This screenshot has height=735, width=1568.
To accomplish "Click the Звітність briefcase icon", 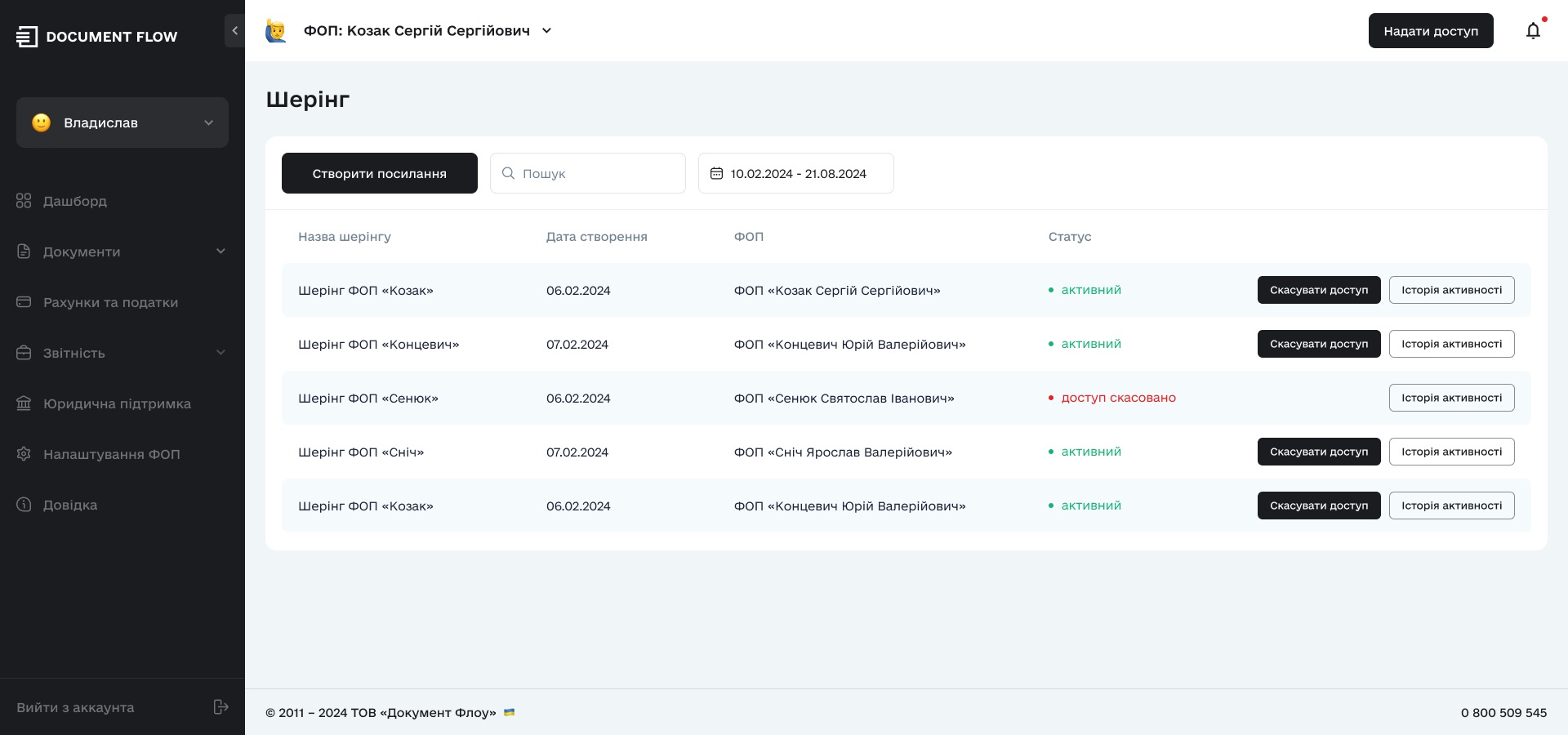I will tap(24, 353).
